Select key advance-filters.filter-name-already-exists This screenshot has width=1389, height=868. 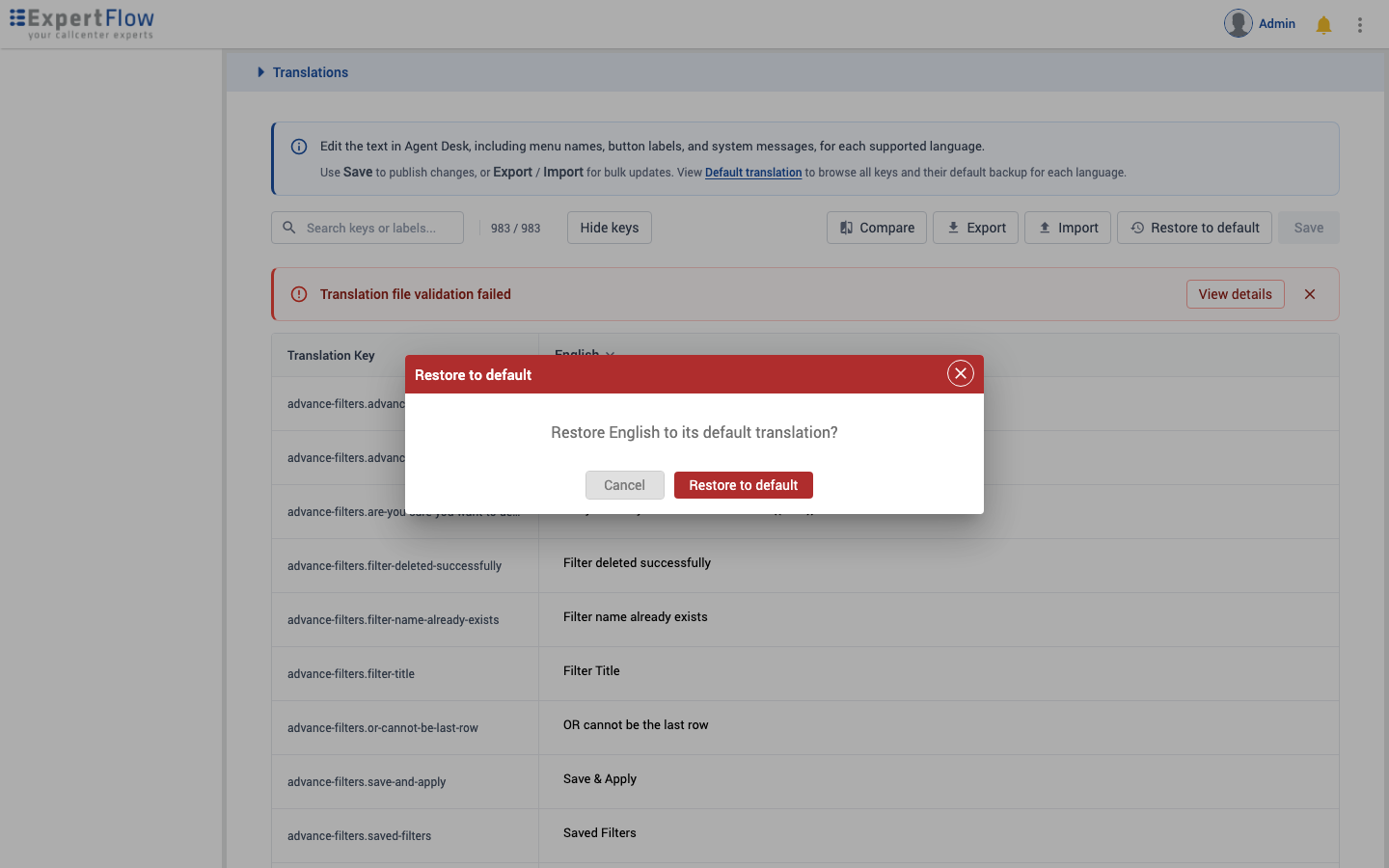coord(394,620)
